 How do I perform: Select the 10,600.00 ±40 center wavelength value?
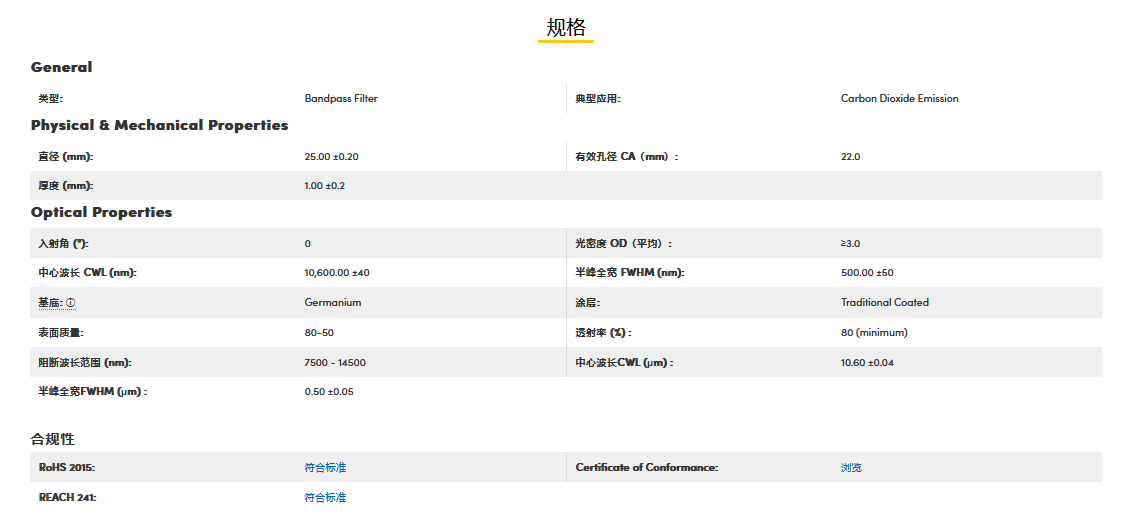point(337,273)
